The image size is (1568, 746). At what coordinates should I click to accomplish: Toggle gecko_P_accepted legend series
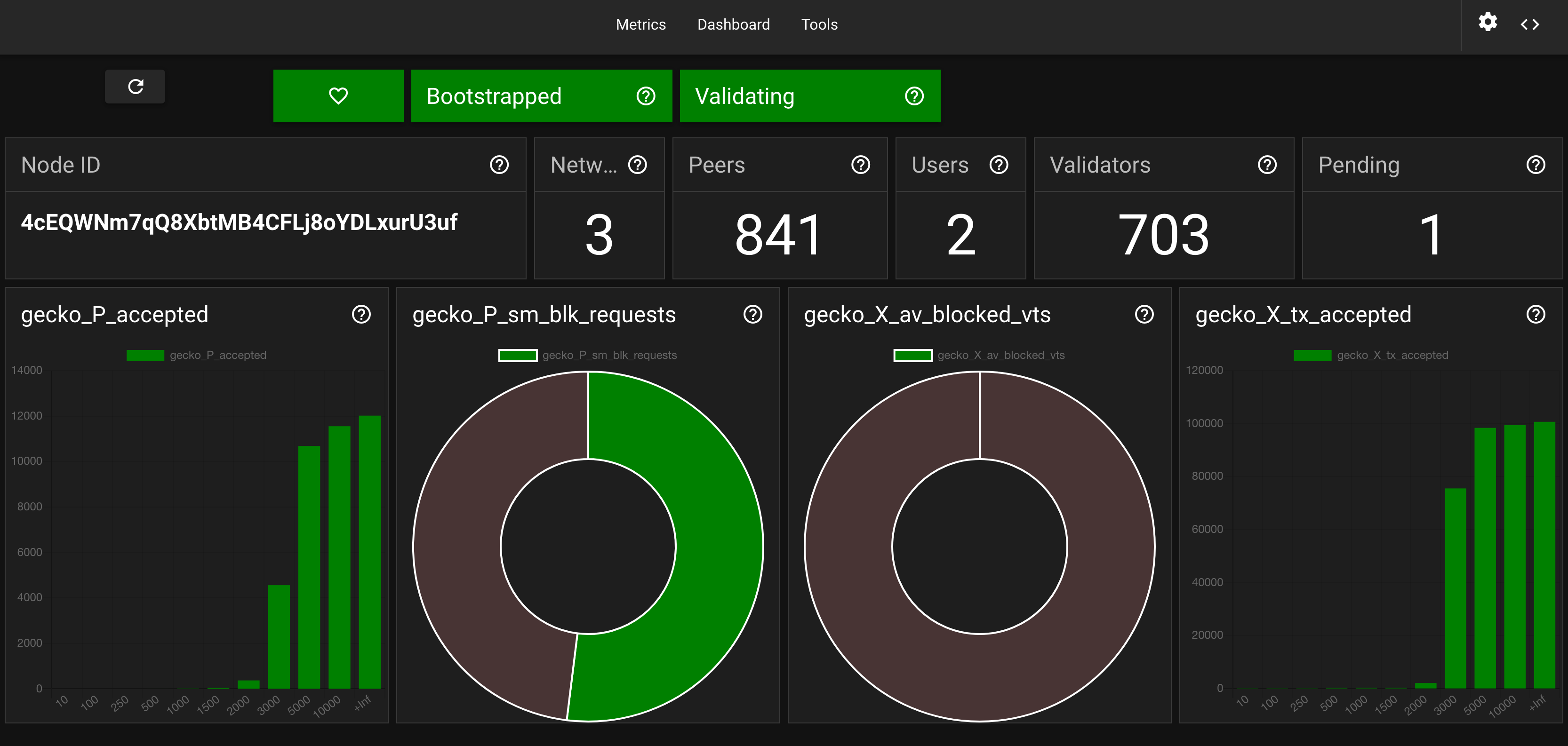tap(197, 355)
